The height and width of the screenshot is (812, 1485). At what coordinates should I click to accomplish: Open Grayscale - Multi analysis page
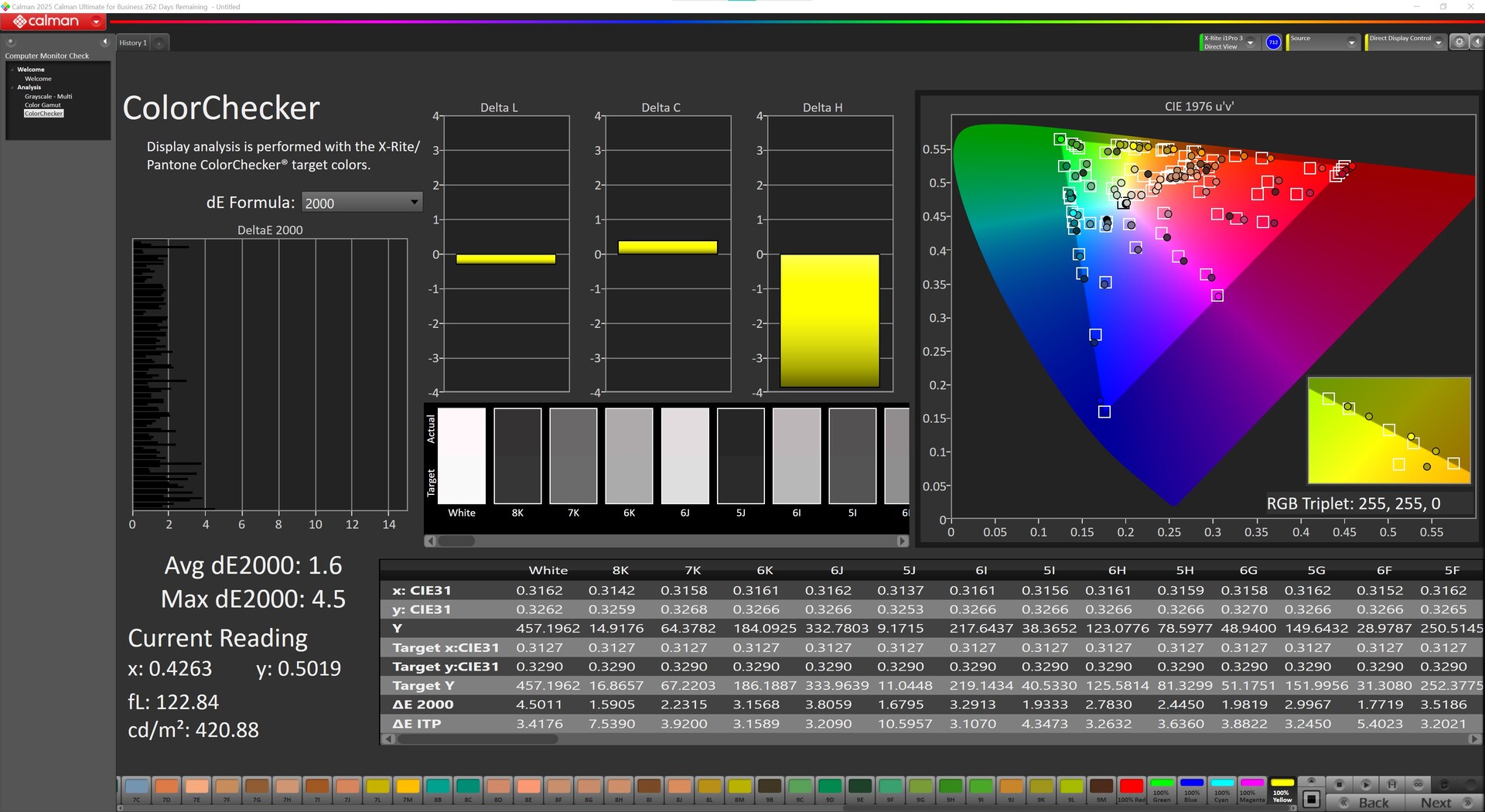[x=48, y=97]
